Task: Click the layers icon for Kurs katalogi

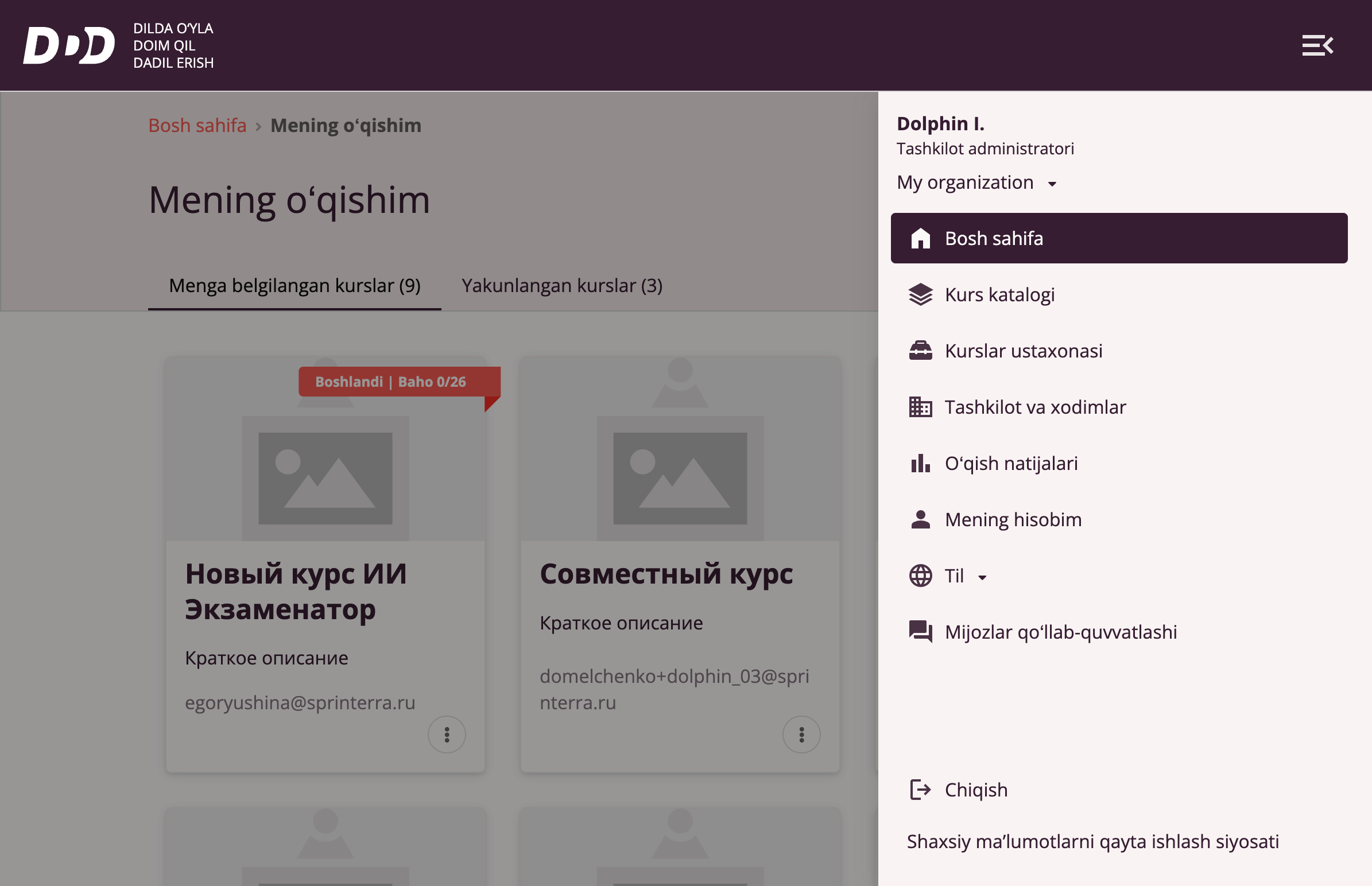Action: pyautogui.click(x=920, y=294)
